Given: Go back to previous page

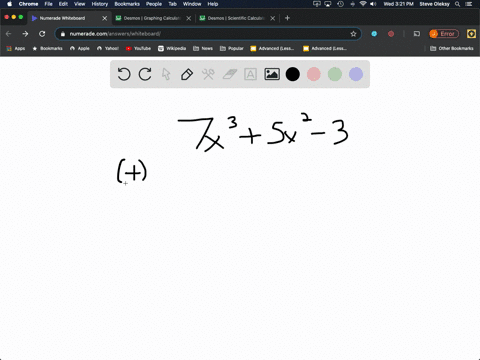Looking at the screenshot, I should (9, 34).
